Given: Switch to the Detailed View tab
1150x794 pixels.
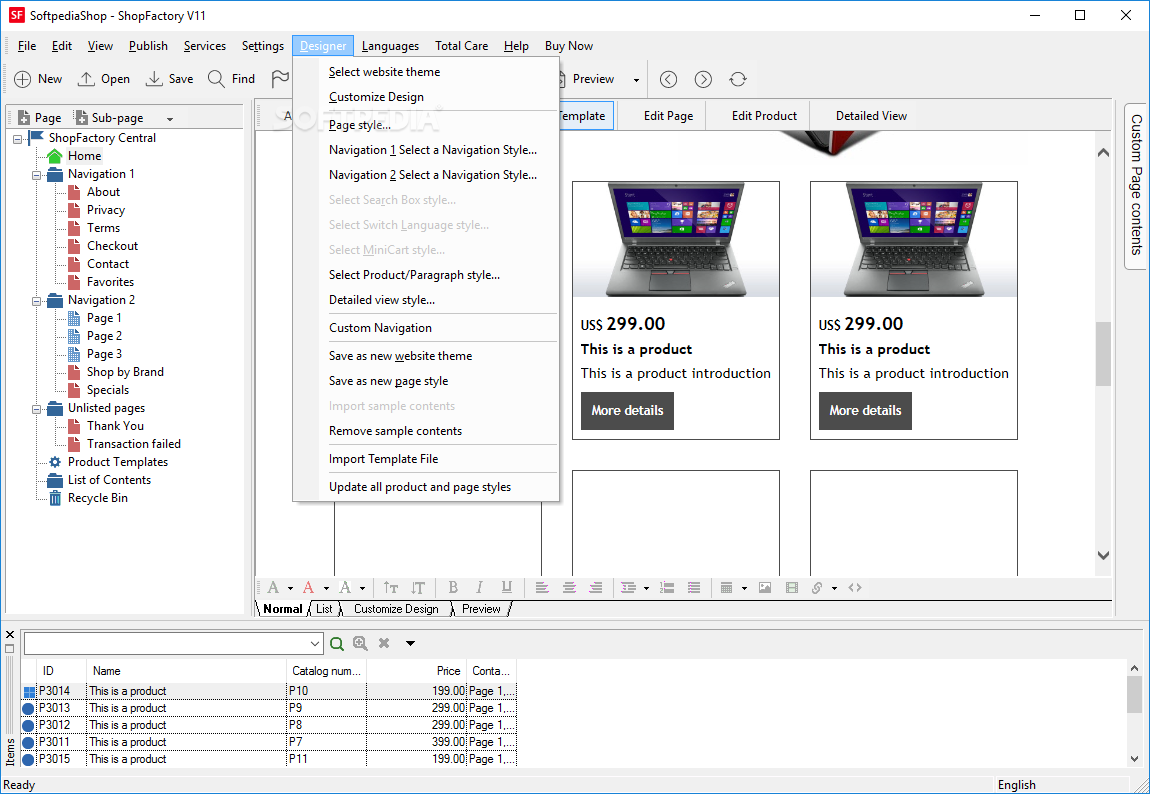Looking at the screenshot, I should (x=871, y=116).
